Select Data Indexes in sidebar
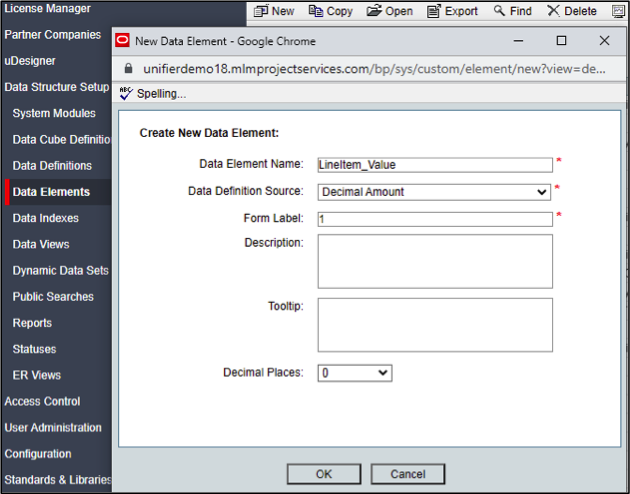 [x=45, y=218]
